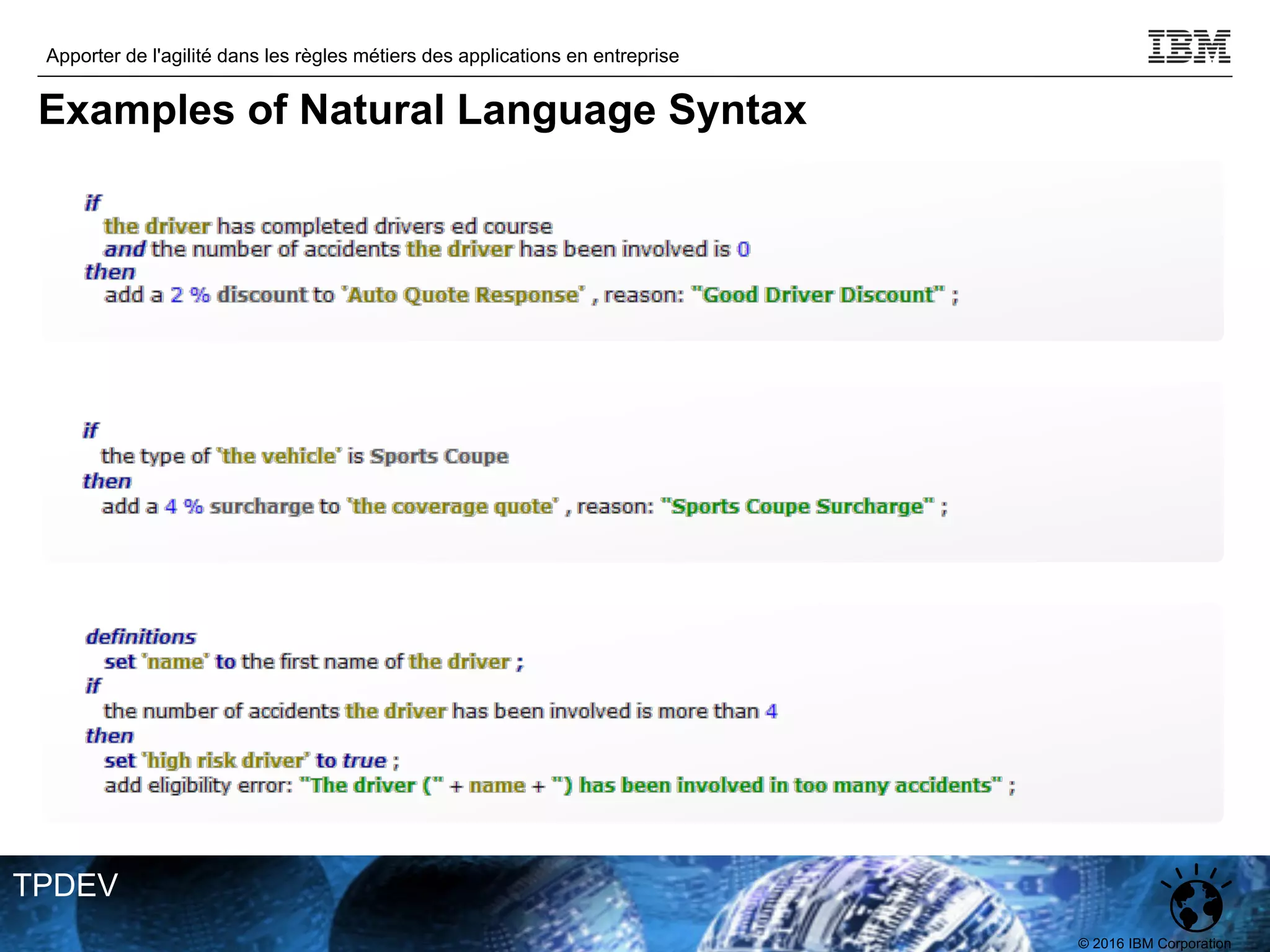Click the text 'Auto Quote Response'

point(463,295)
